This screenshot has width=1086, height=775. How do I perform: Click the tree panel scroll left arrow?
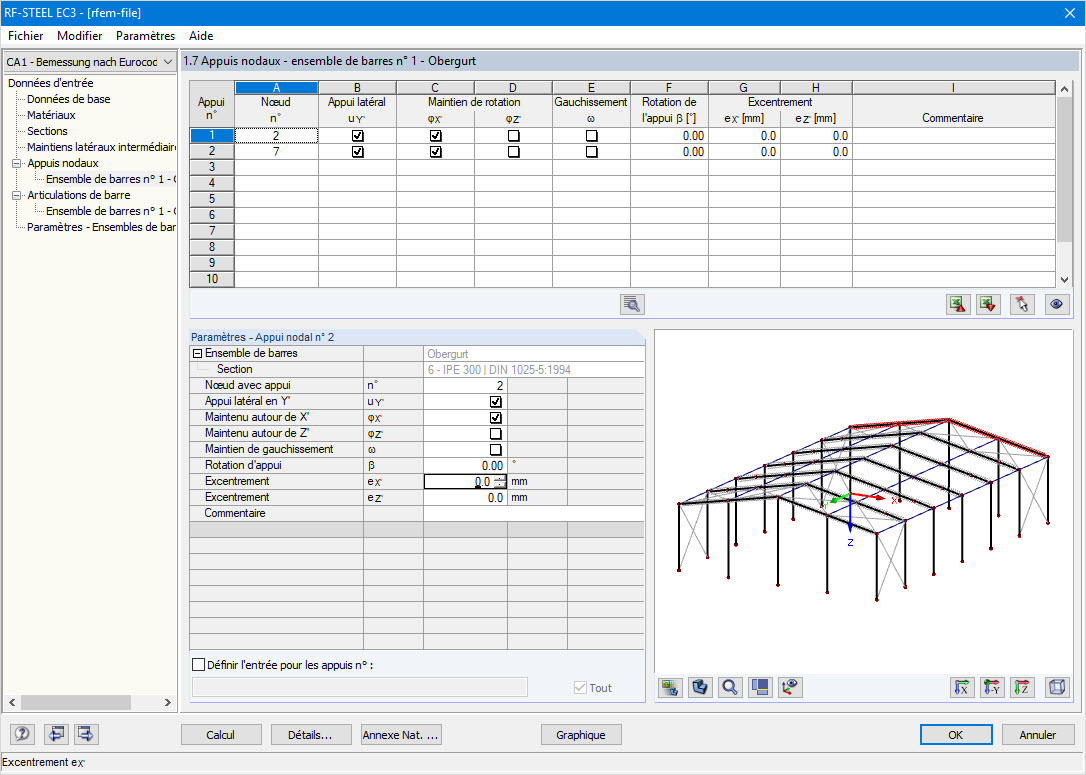(x=12, y=702)
